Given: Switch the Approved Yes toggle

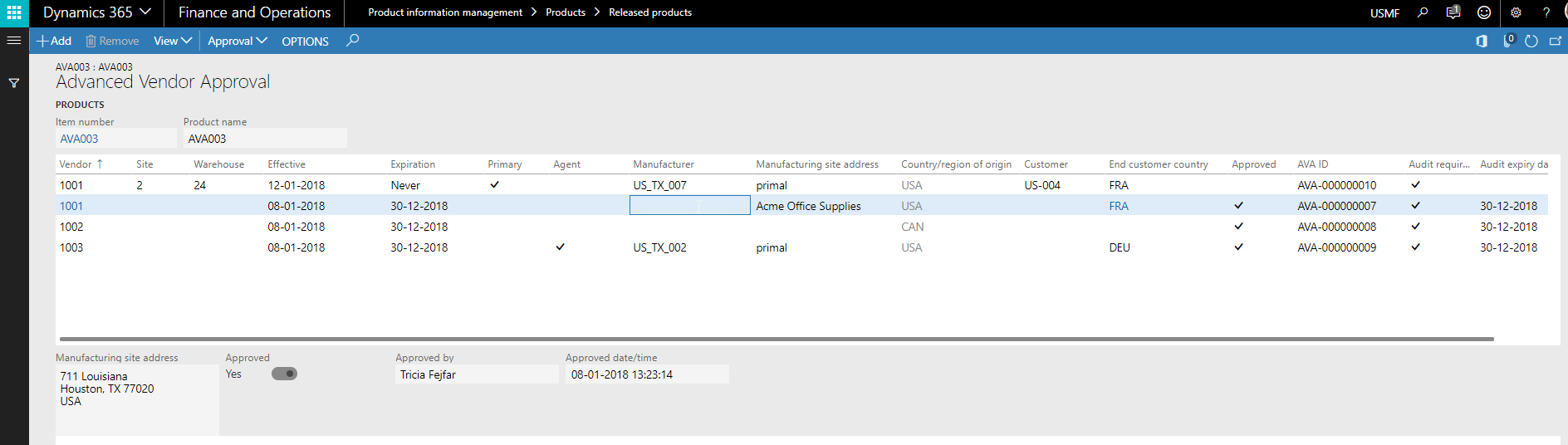Looking at the screenshot, I should coord(284,374).
